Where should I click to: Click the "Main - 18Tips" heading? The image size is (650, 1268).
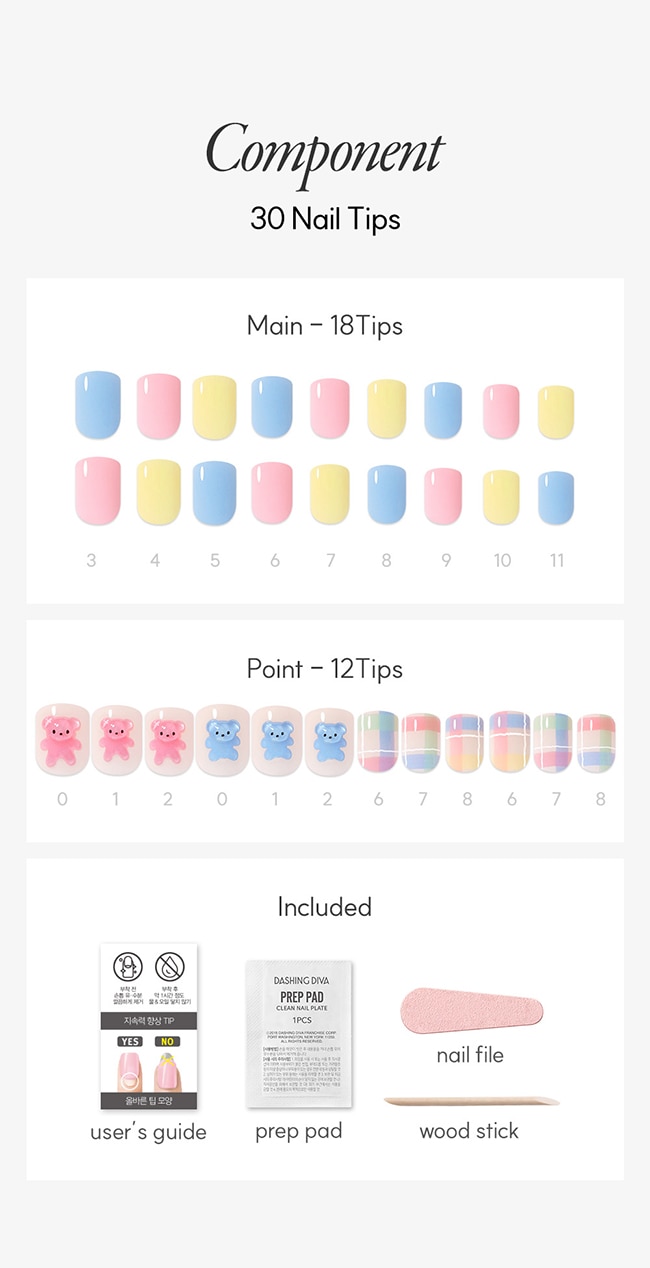324,325
